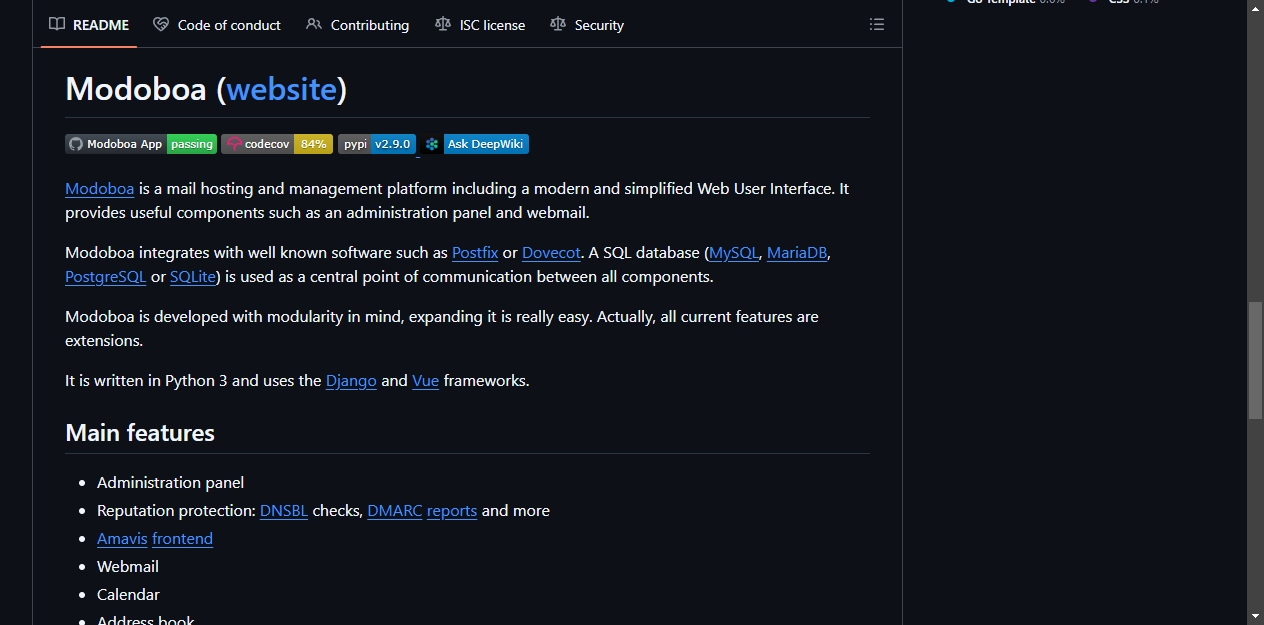Open the PostgreSQL link
The height and width of the screenshot is (625, 1264).
pyautogui.click(x=106, y=276)
